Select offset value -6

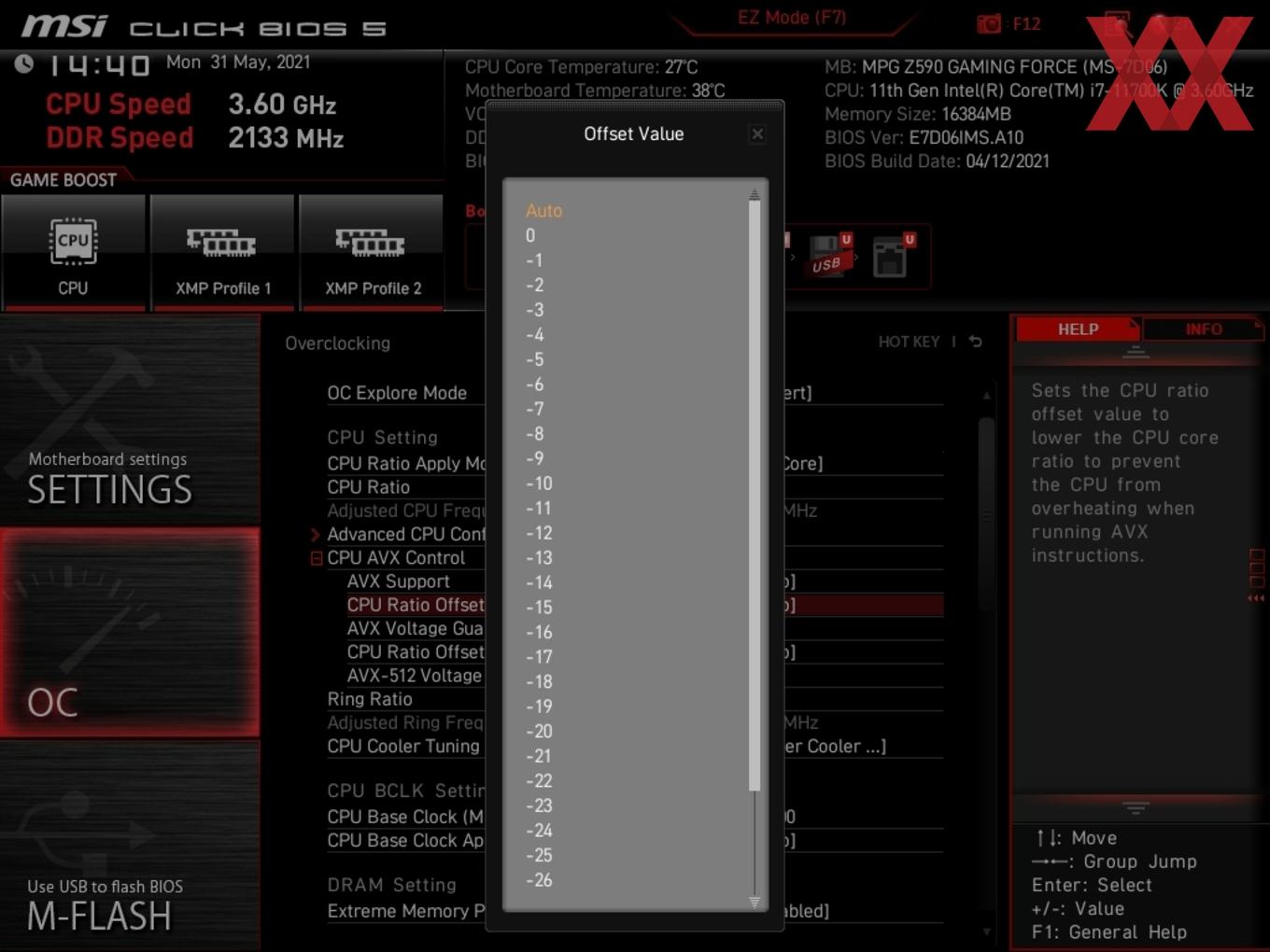(534, 385)
